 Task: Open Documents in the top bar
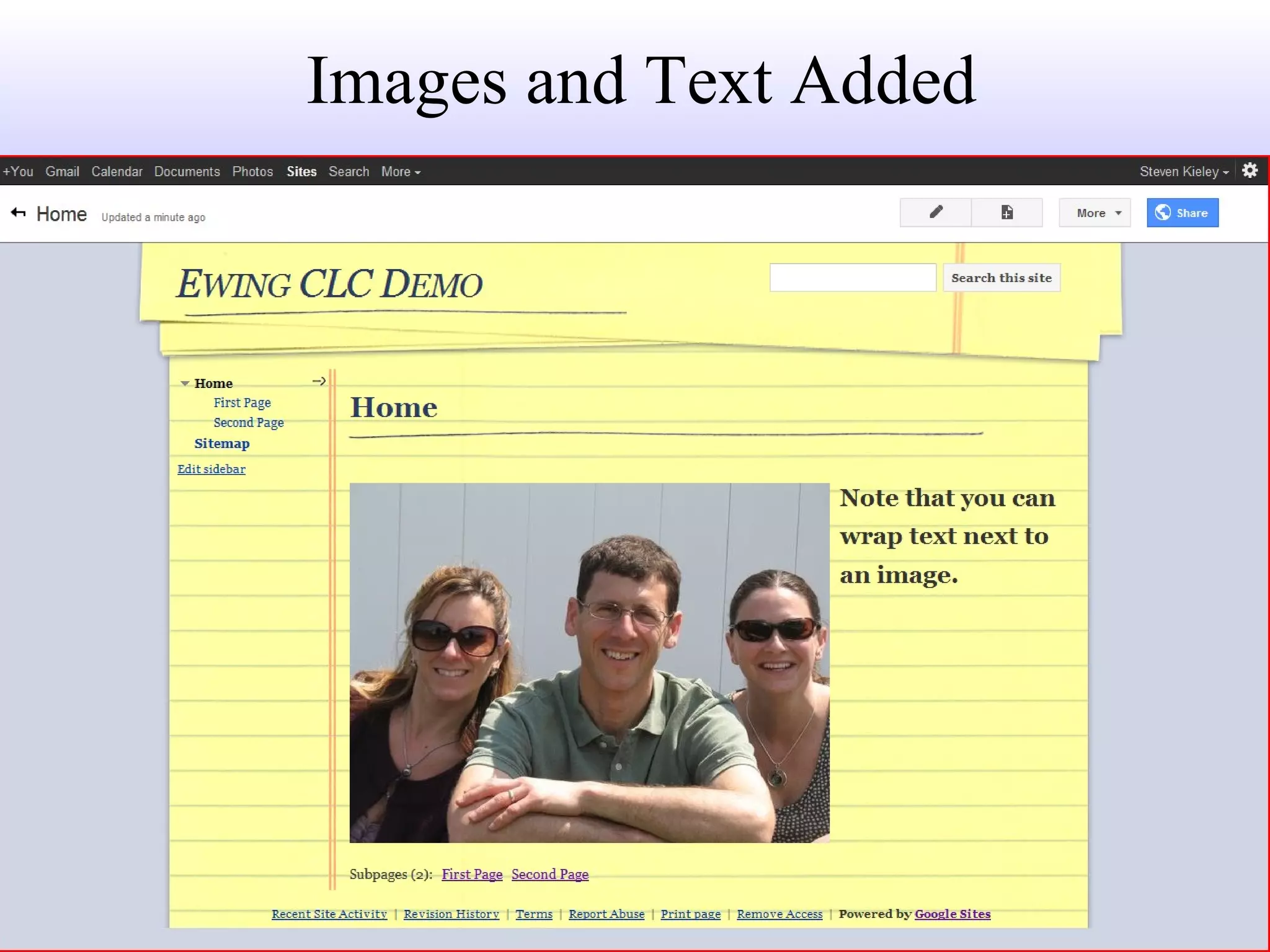coord(187,172)
